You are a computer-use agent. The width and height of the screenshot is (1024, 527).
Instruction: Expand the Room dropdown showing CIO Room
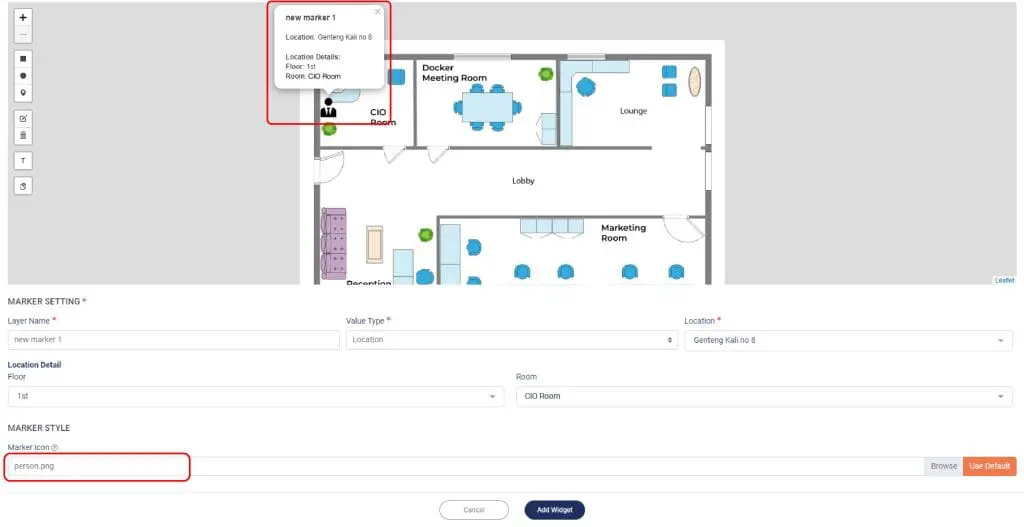coord(763,396)
